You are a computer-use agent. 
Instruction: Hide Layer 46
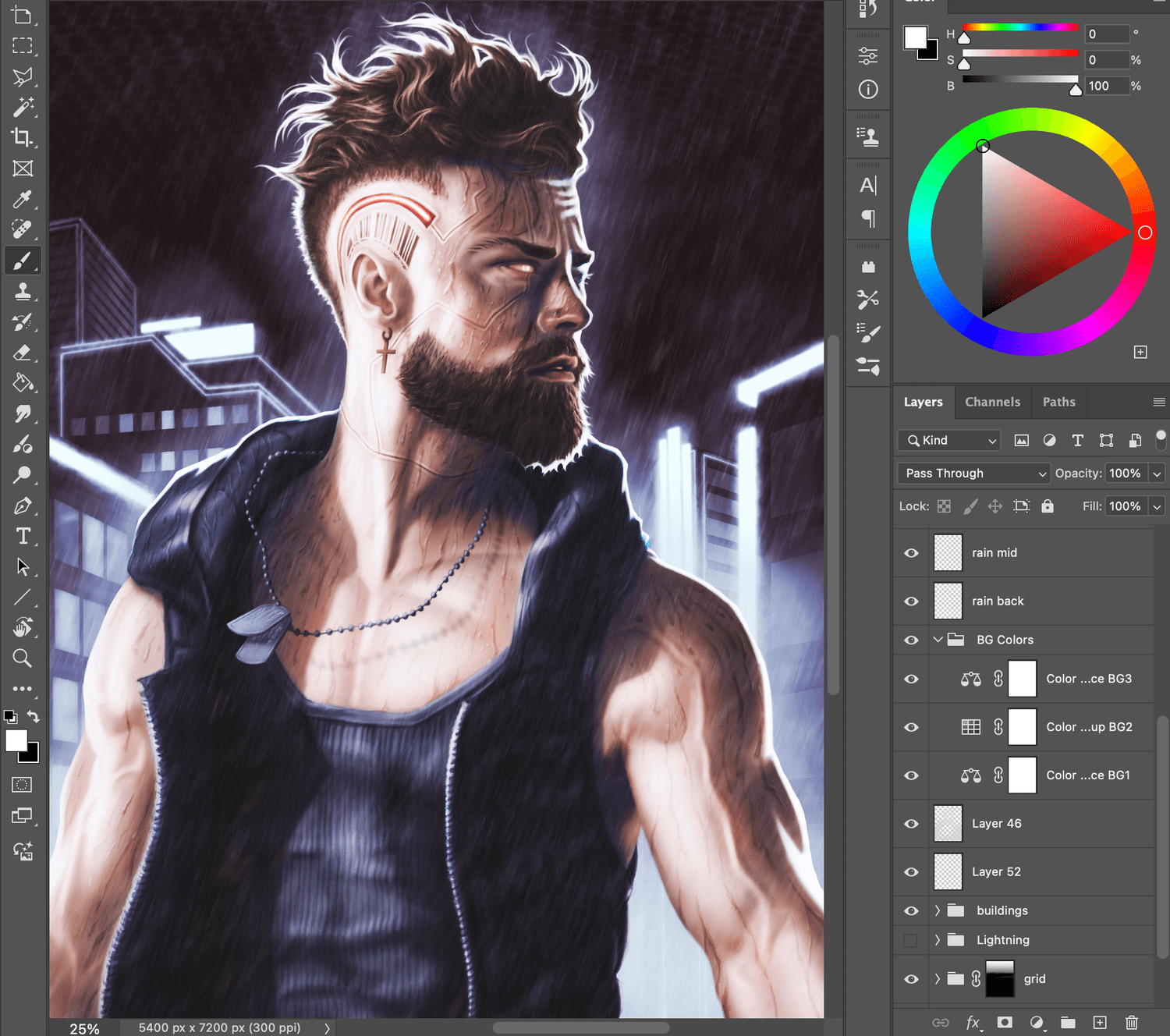coord(911,824)
